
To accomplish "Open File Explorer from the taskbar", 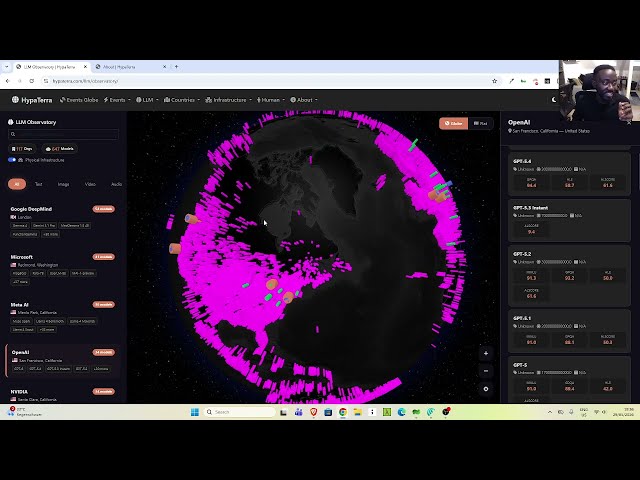I will click(x=358, y=412).
